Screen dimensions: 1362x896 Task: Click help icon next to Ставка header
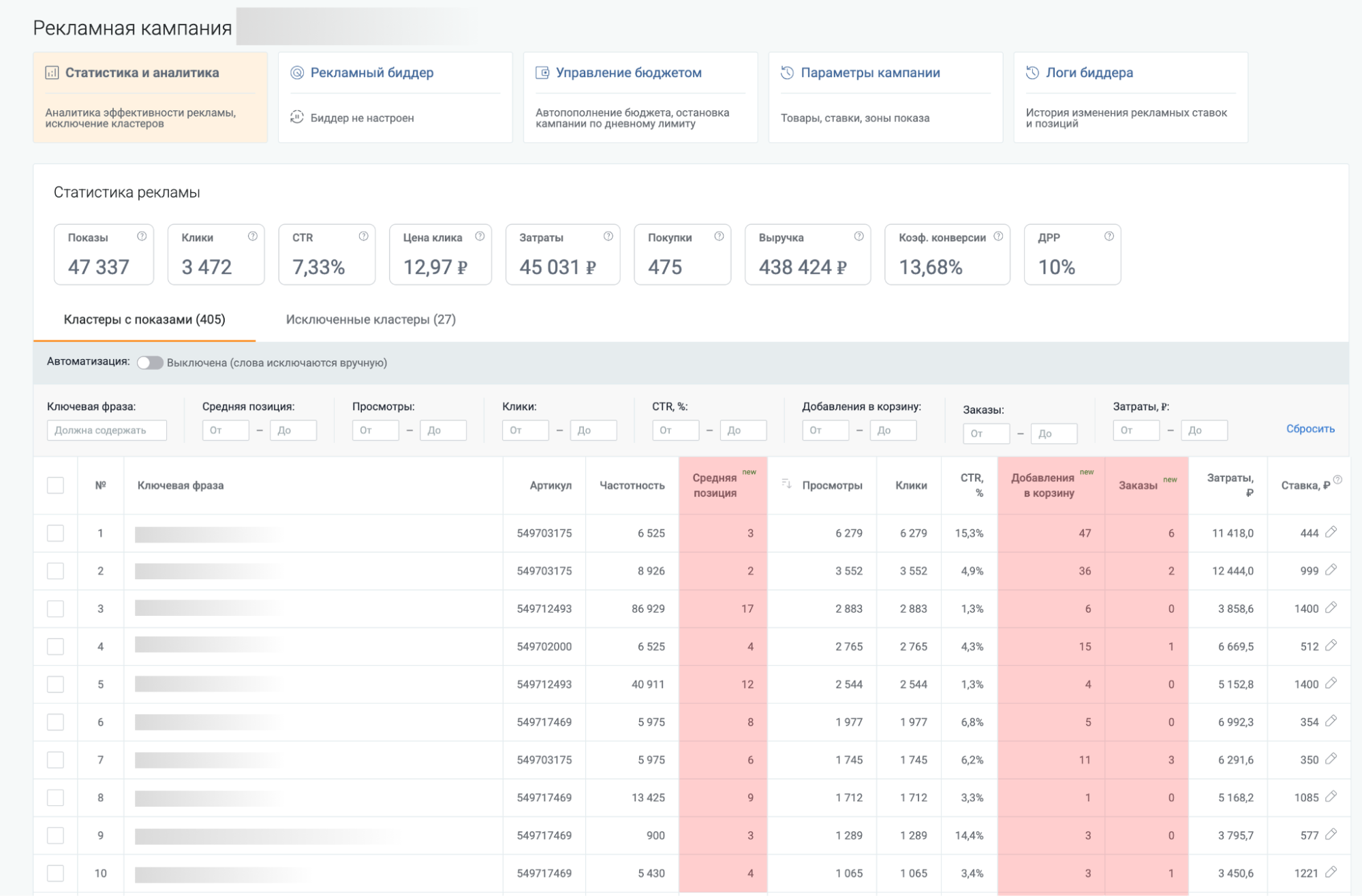(x=1338, y=480)
